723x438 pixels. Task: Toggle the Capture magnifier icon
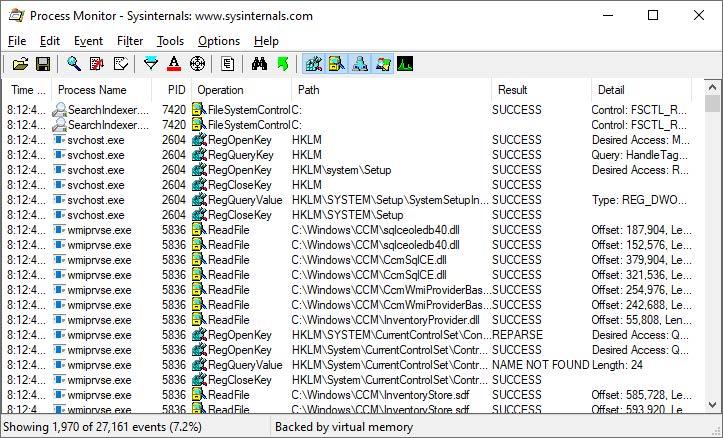click(x=74, y=64)
